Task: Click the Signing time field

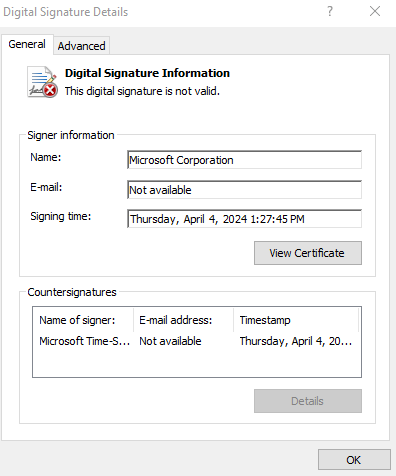Action: pos(244,219)
